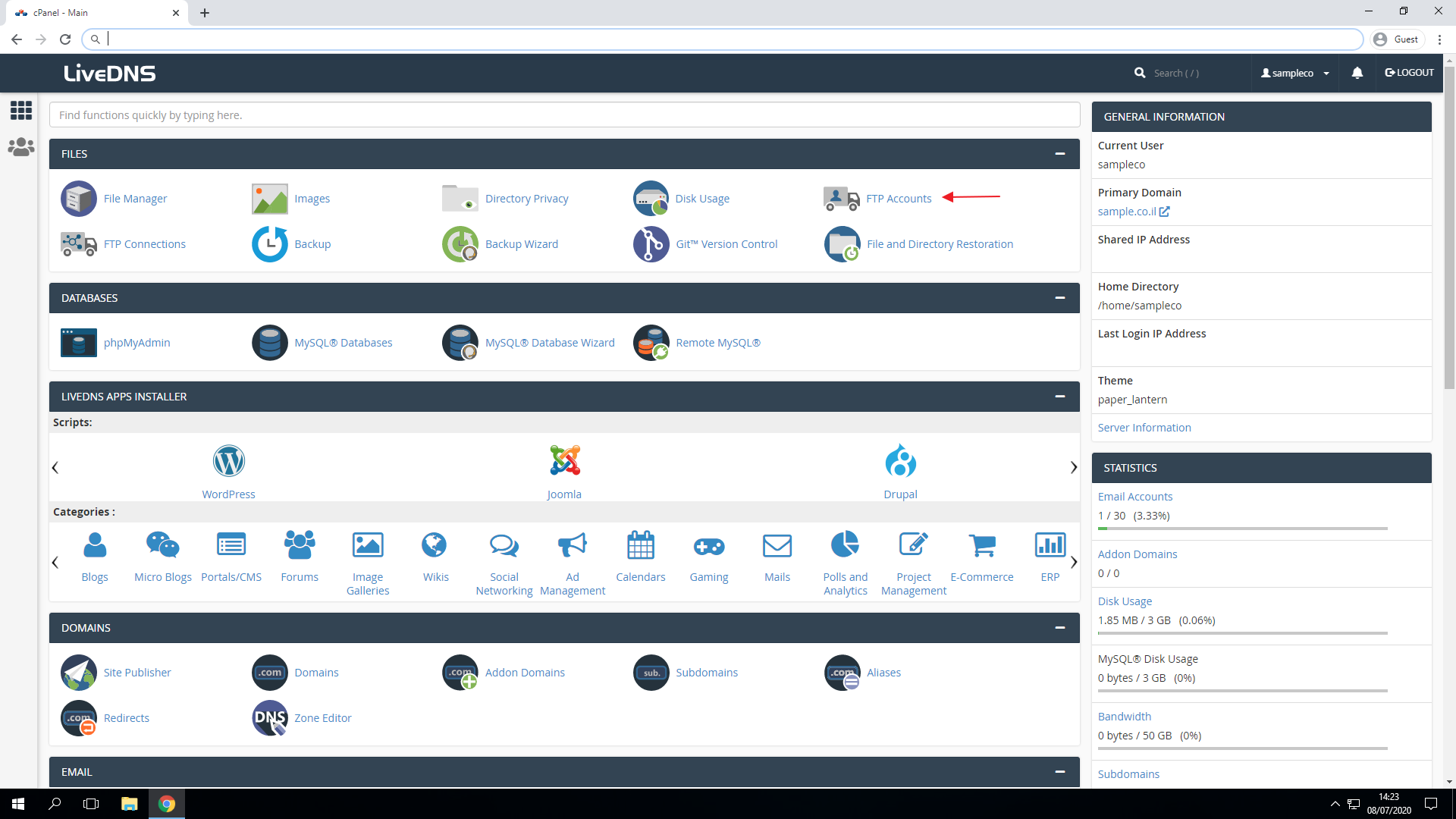Viewport: 1456px width, 819px height.
Task: Collapse the Domains section
Action: (1060, 628)
